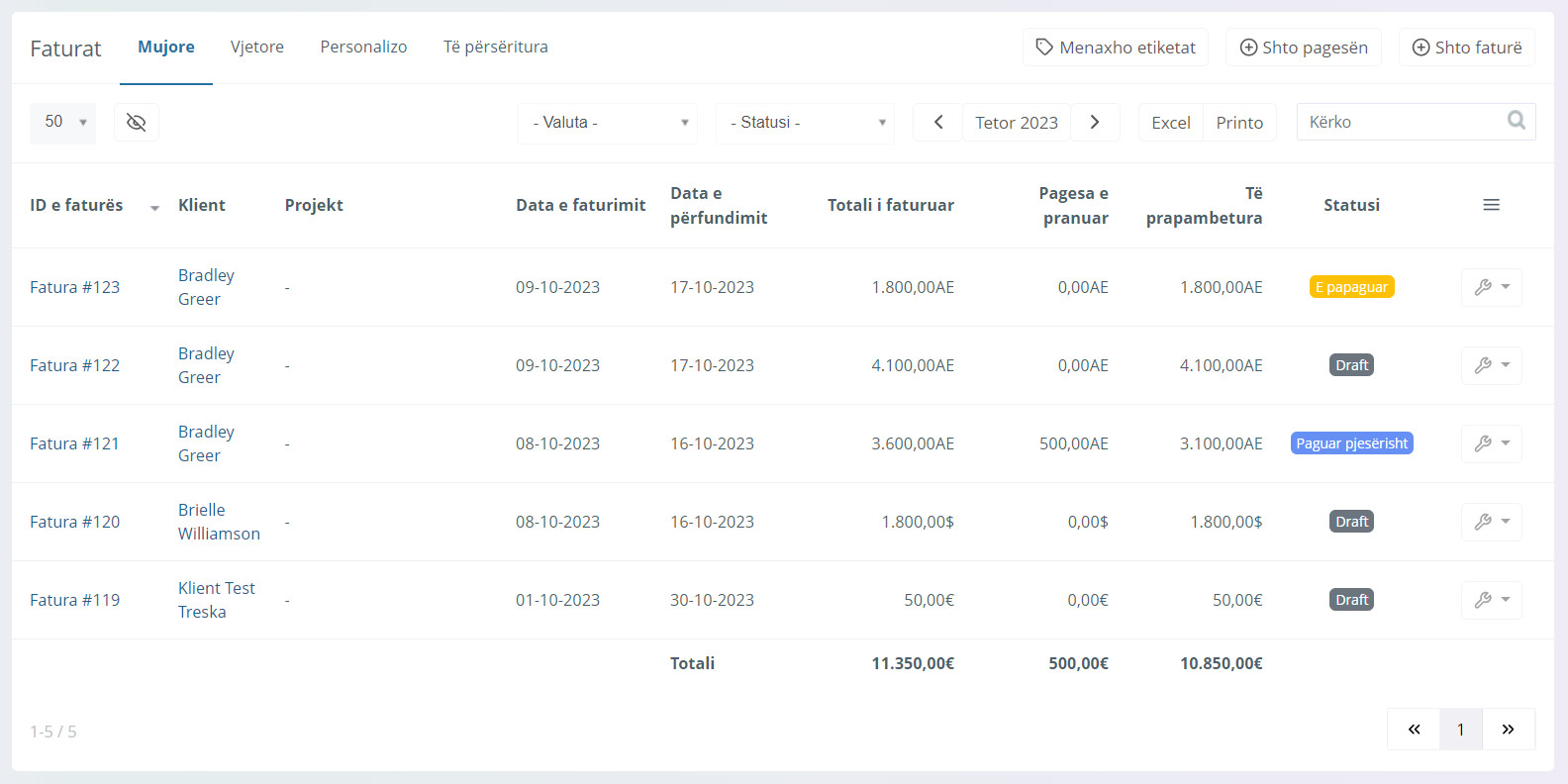
Task: Go to the next month arrow
Action: tap(1095, 123)
